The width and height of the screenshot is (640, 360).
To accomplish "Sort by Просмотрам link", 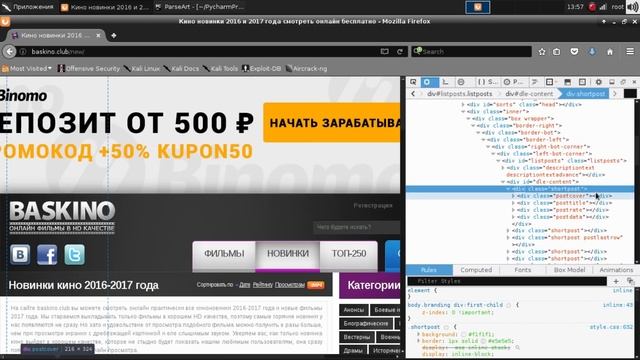I will pos(290,285).
